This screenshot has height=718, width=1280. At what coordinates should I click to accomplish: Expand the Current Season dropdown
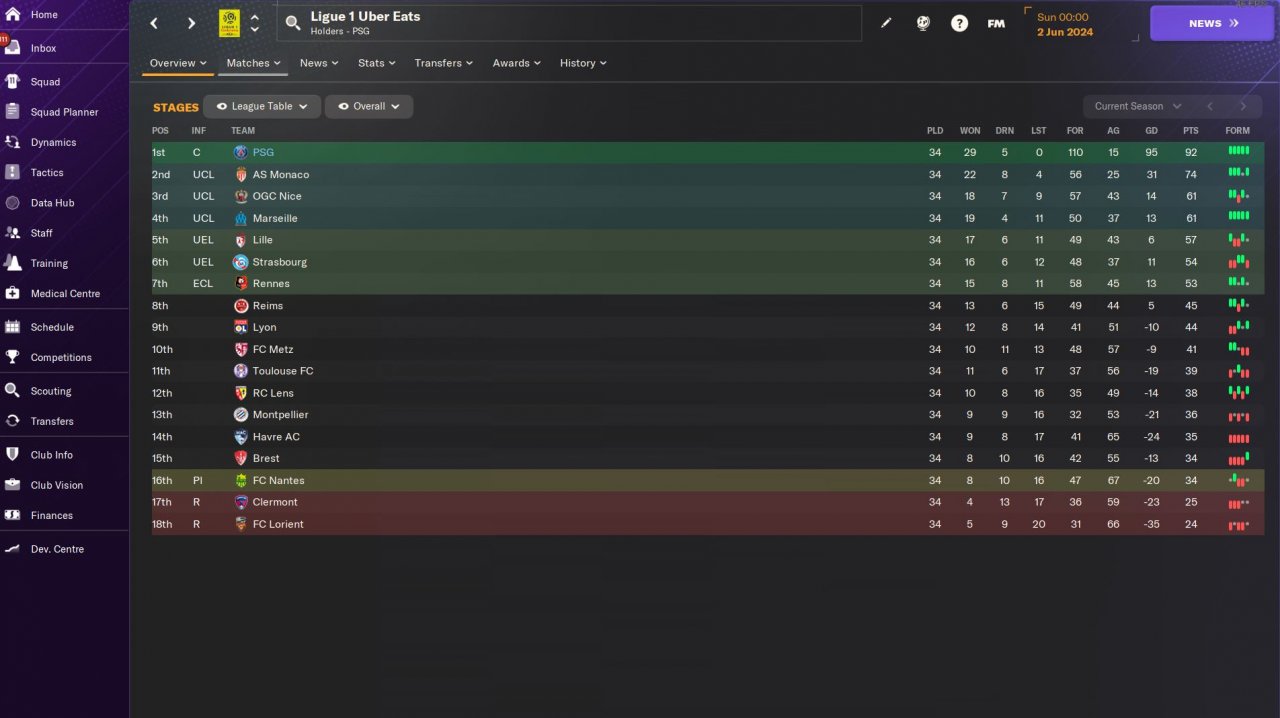point(1137,106)
